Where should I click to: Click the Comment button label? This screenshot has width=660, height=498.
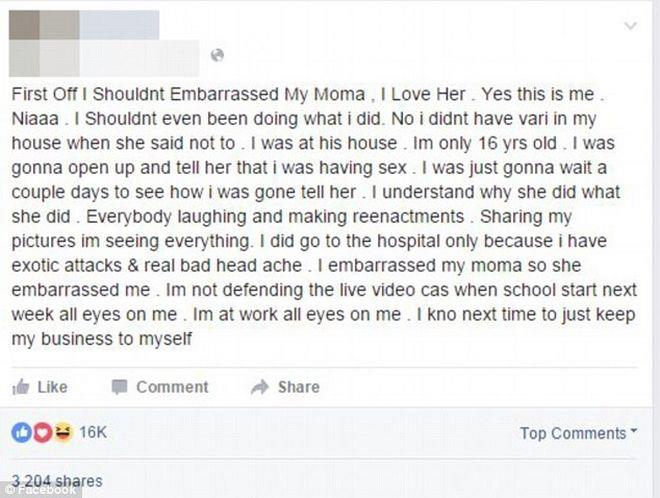click(x=172, y=387)
